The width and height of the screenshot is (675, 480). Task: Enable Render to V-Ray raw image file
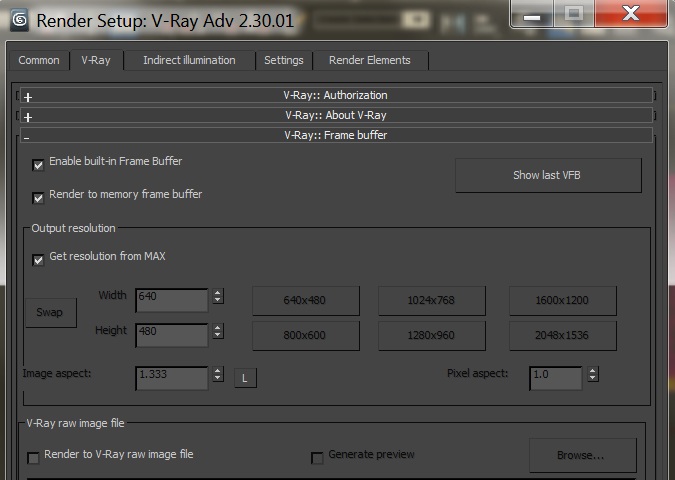[33, 458]
